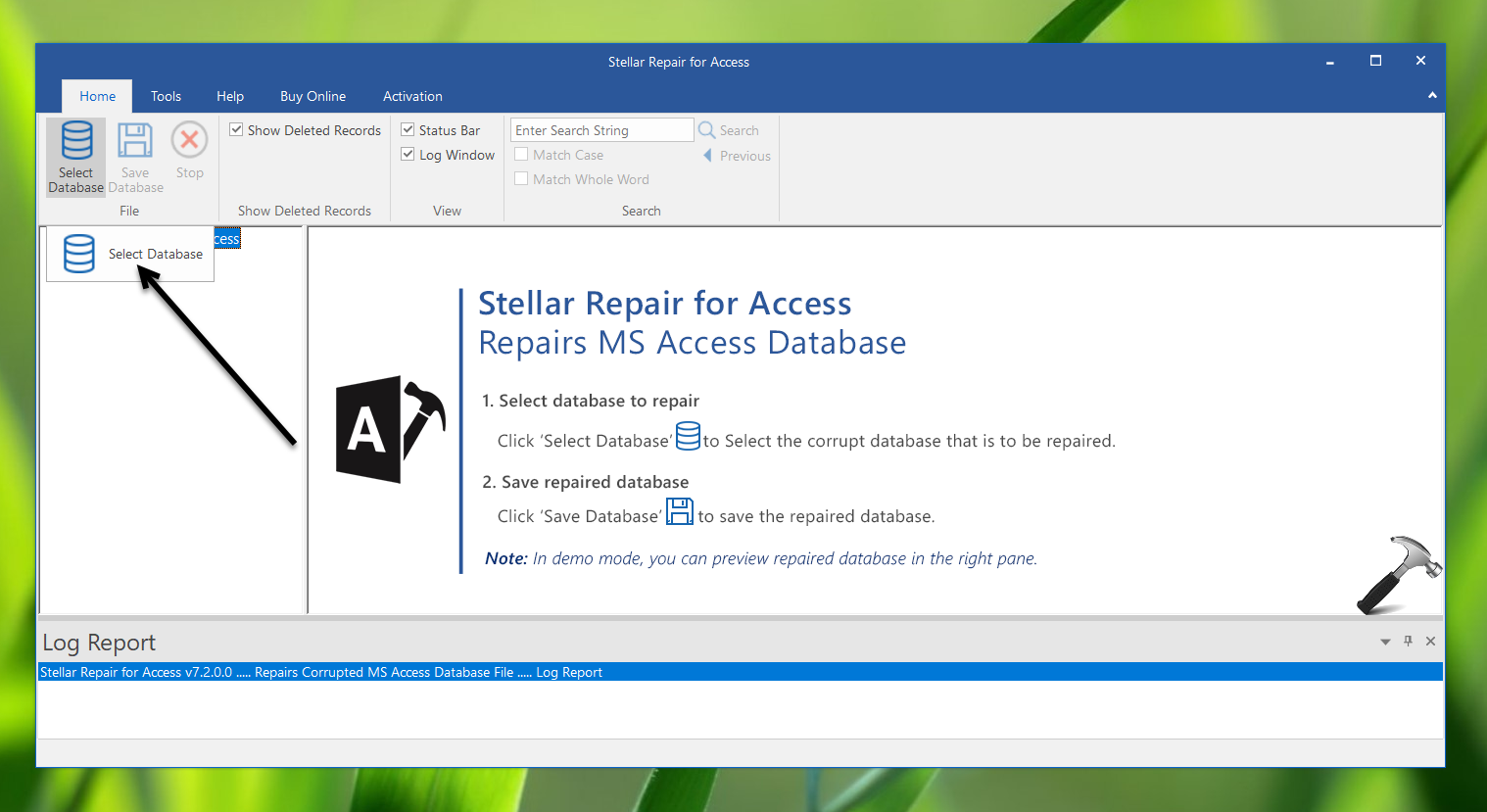Screen dimensions: 1487x812
Task: Click the Save Database floppy icon
Action: point(135,141)
